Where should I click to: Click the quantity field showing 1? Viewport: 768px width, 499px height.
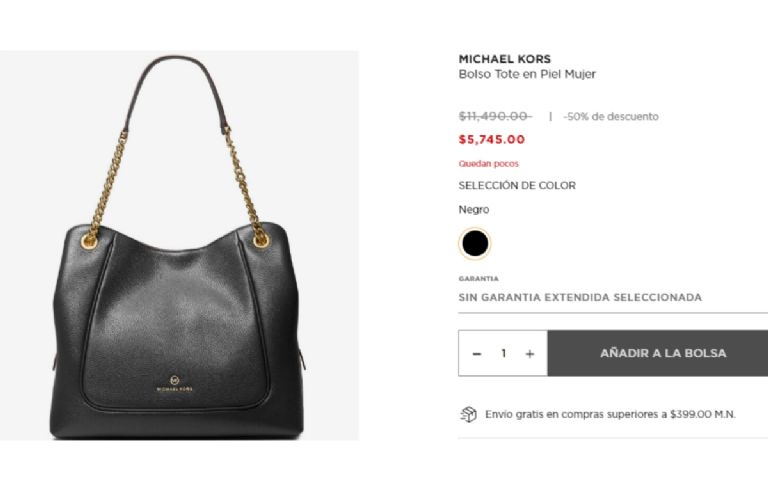tap(503, 353)
